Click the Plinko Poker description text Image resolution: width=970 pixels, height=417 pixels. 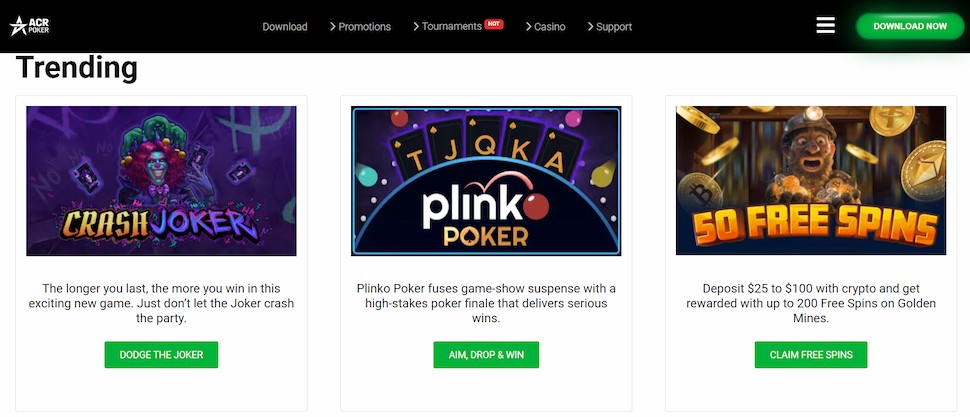[x=486, y=303]
